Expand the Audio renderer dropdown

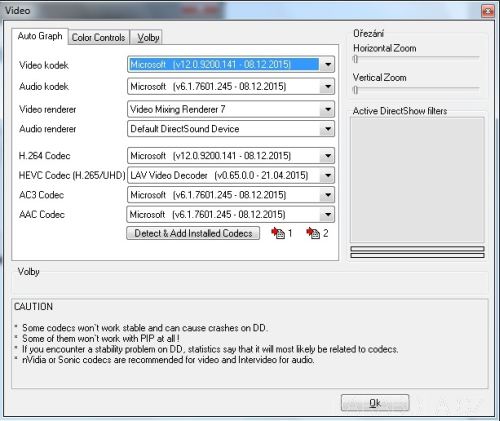[x=327, y=129]
